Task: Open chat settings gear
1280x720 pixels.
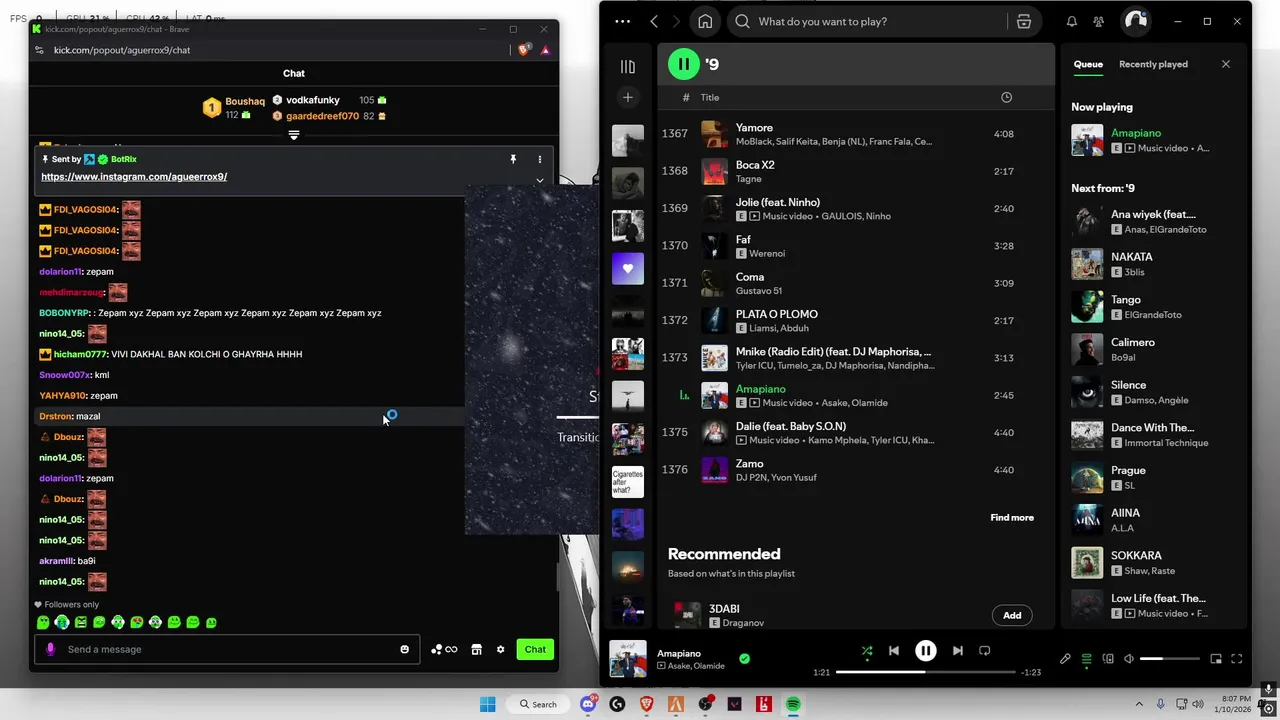Action: coord(501,649)
